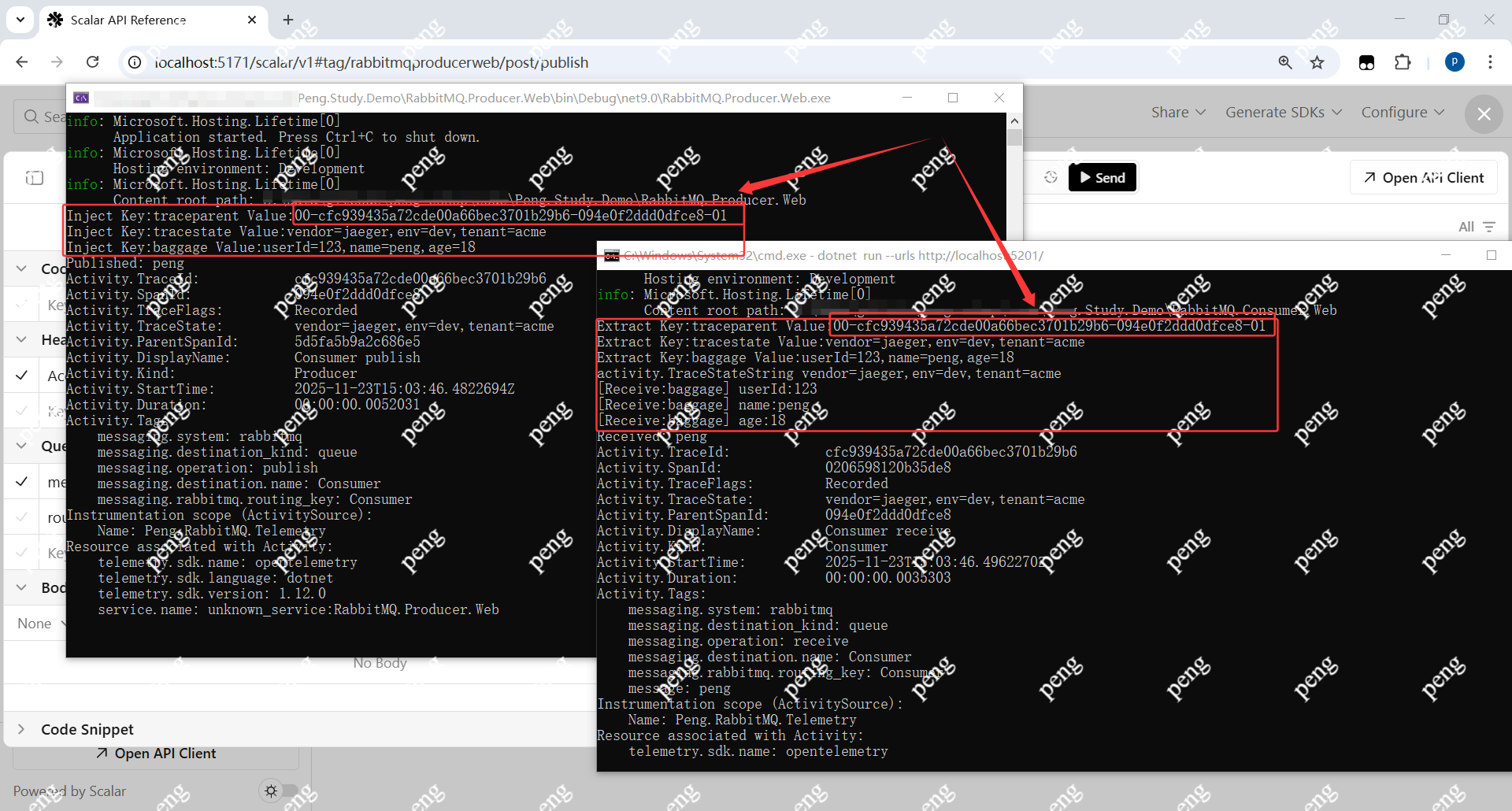This screenshot has width=1512, height=811.
Task: Maximize the cmd.exe dotnet run window
Action: tap(1491, 255)
